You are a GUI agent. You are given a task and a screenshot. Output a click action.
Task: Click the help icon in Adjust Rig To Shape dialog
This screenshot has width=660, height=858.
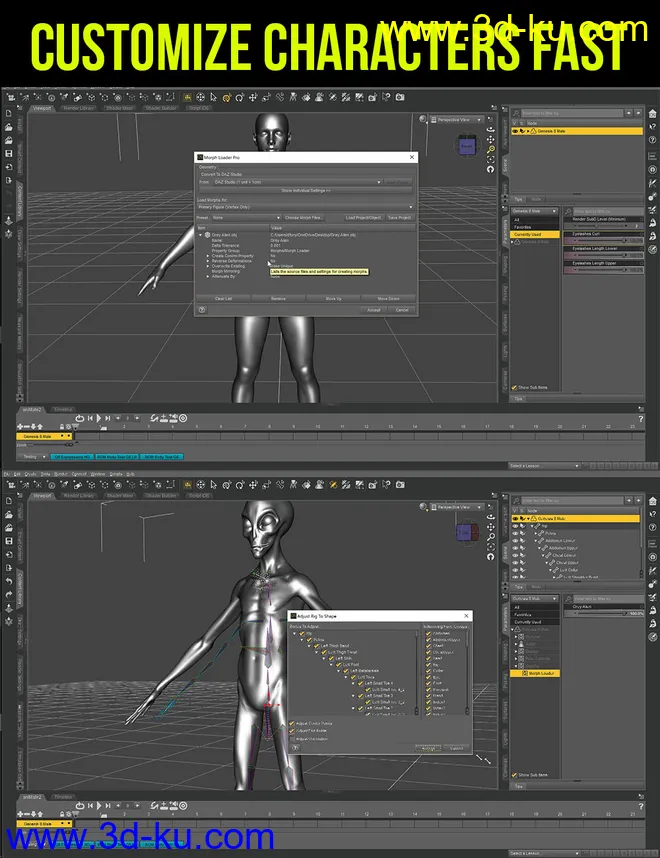(295, 748)
